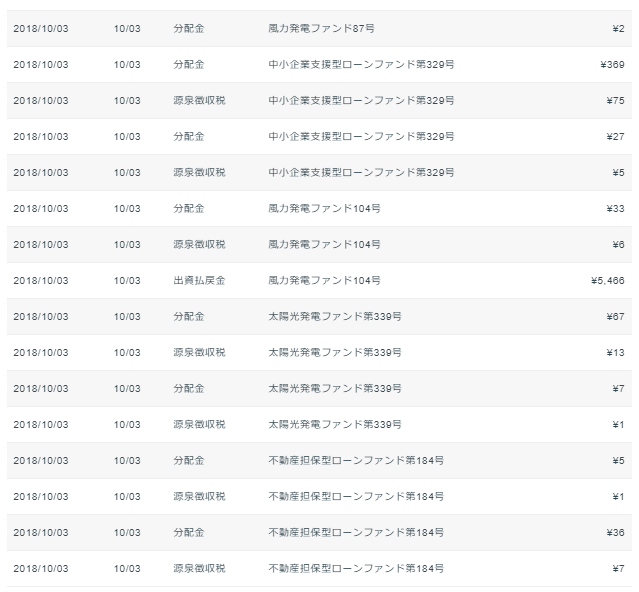Screen dimensions: 639x592
Task: Click 分配金 in the 風力発電ファンド87号 row
Action: point(189,29)
